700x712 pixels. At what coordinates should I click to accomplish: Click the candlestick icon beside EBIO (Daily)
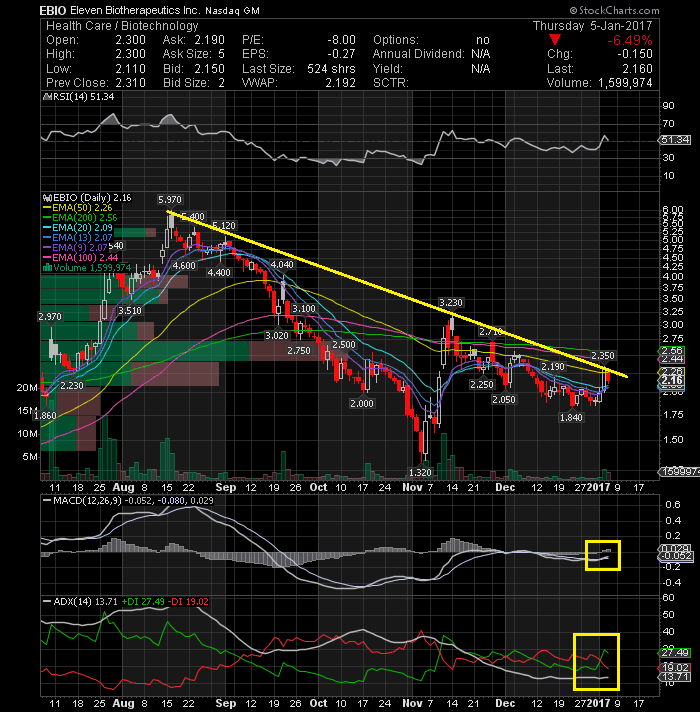tap(46, 198)
